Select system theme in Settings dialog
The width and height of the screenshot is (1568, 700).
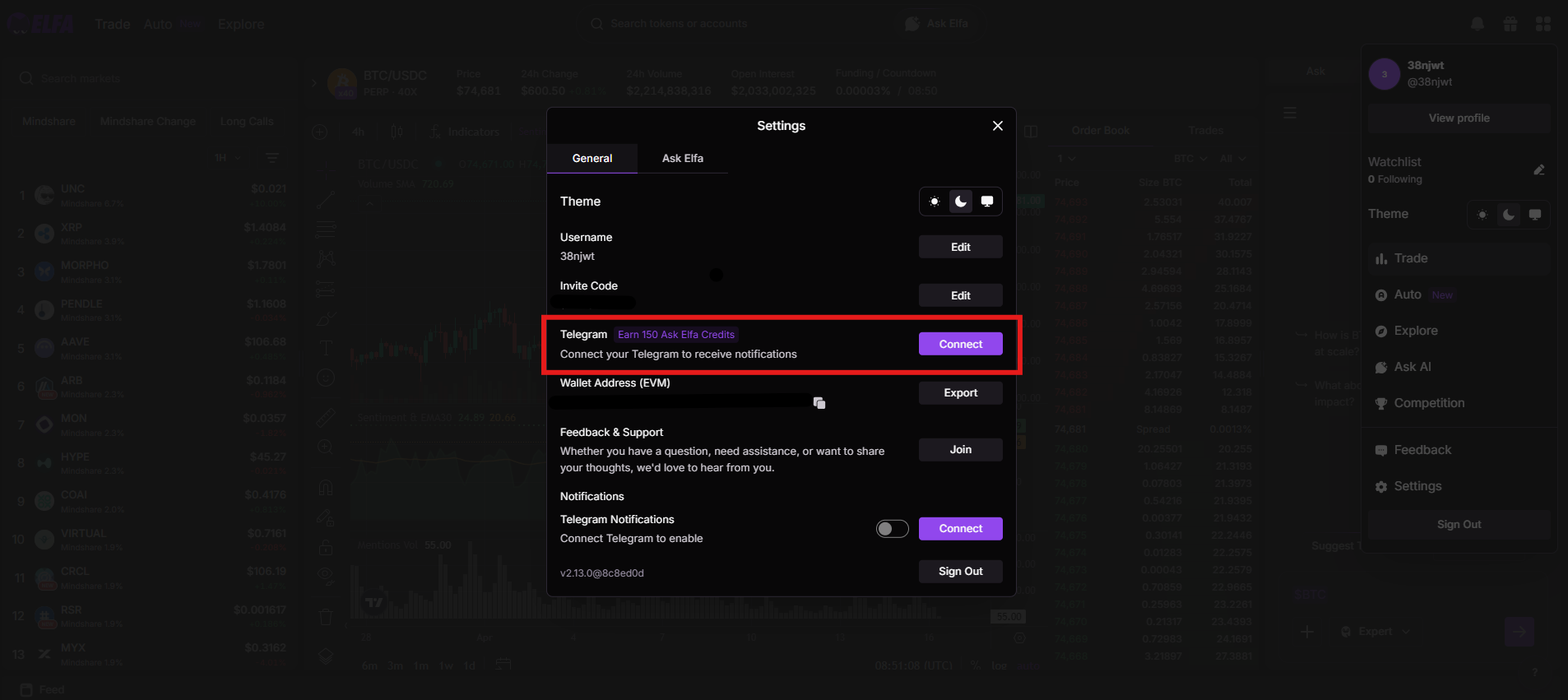point(987,202)
